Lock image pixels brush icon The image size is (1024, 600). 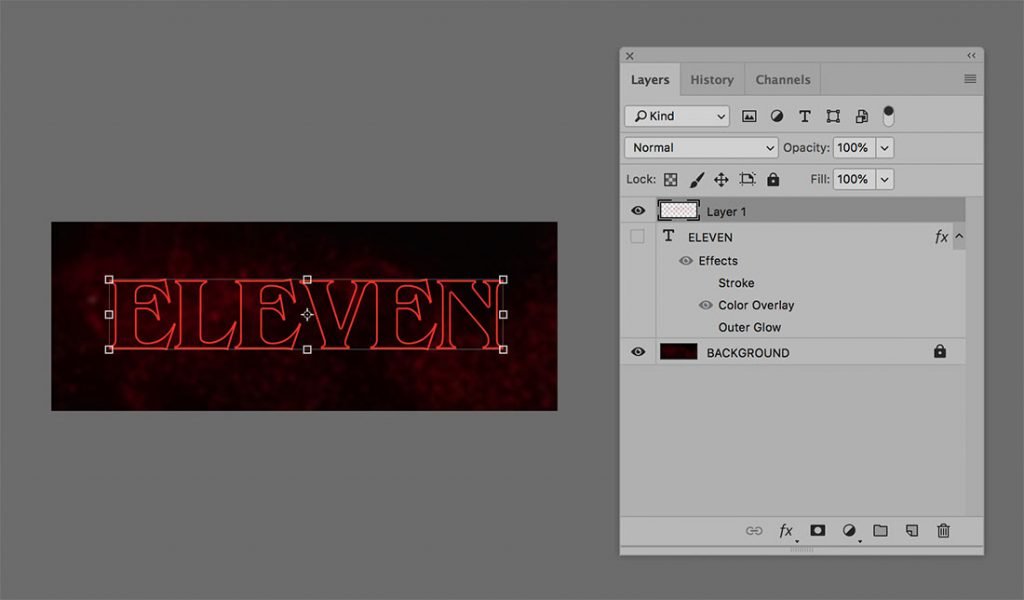697,180
